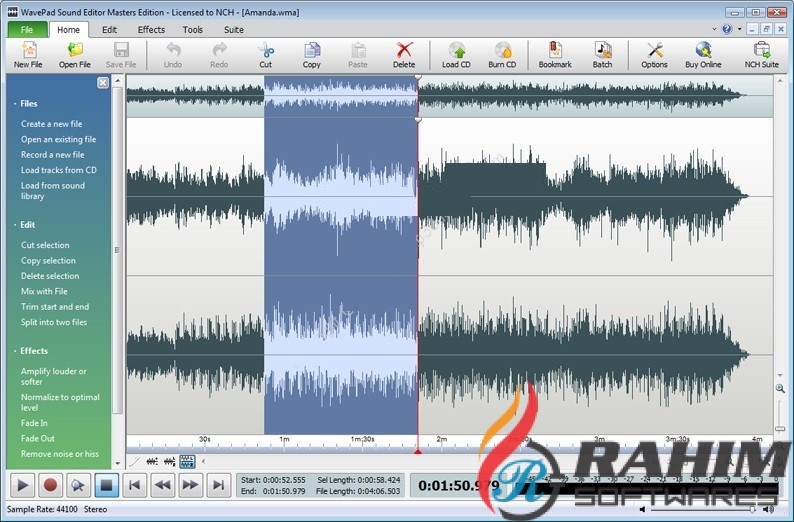Viewport: 794px width, 522px height.
Task: Open the File menu tab
Action: 27,30
